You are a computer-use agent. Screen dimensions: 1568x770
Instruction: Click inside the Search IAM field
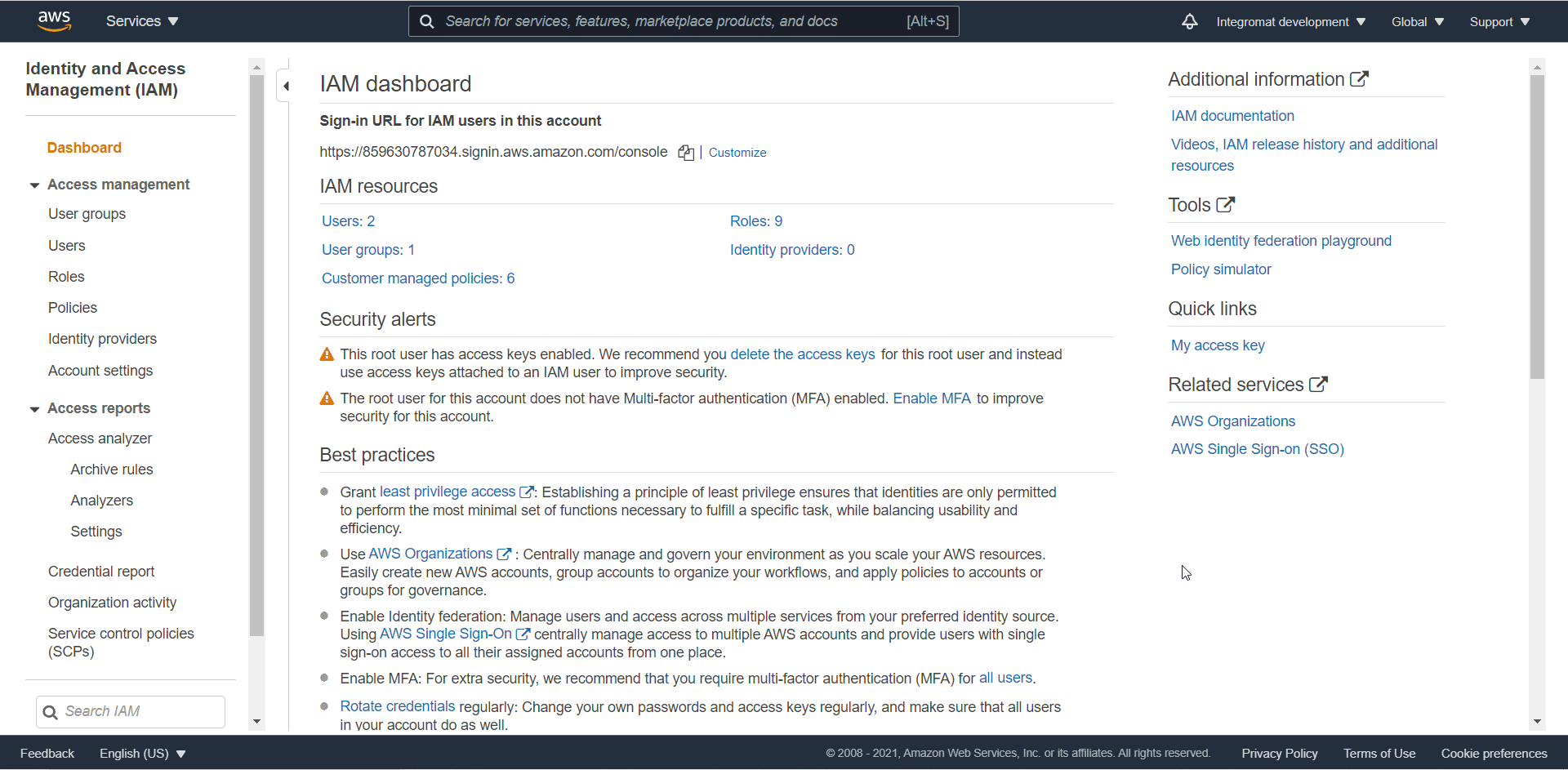pos(130,711)
